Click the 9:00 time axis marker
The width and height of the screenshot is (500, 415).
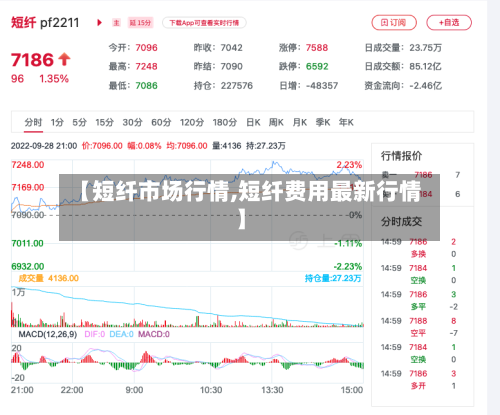[134, 390]
